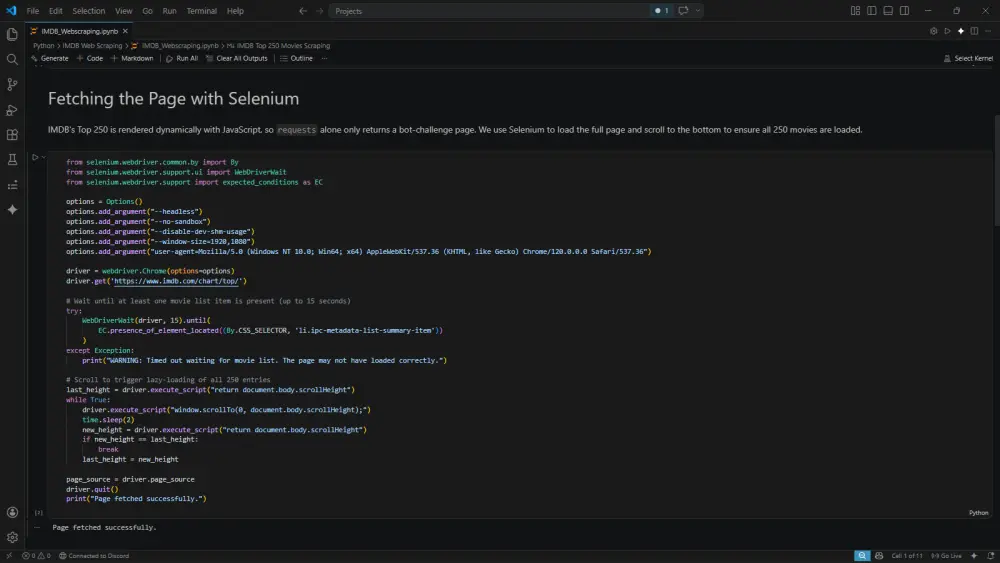Screen dimensions: 1000x563
Task: Toggle the primary side bar layout button
Action: 871,11
